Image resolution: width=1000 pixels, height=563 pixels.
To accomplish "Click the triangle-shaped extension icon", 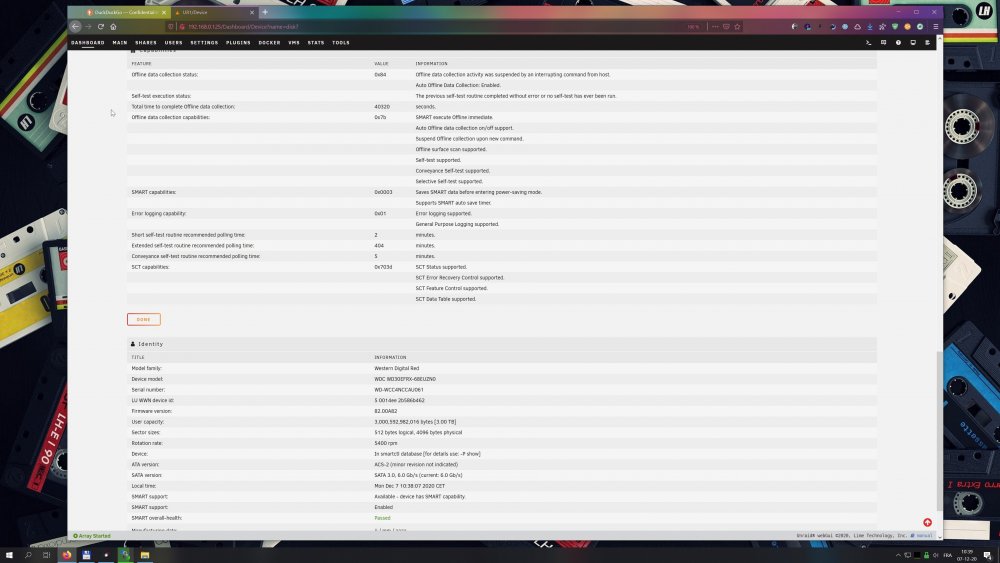I will click(857, 27).
